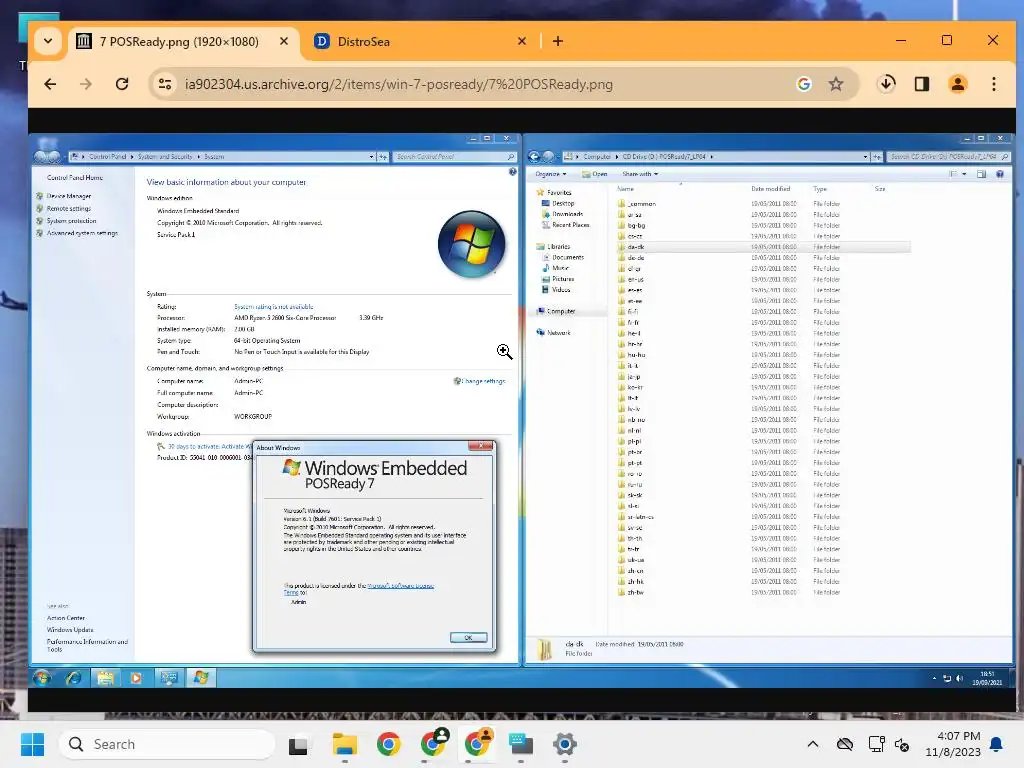Screen dimensions: 1024x768
Task: Open Settings gear on the taskbar
Action: pyautogui.click(x=564, y=744)
